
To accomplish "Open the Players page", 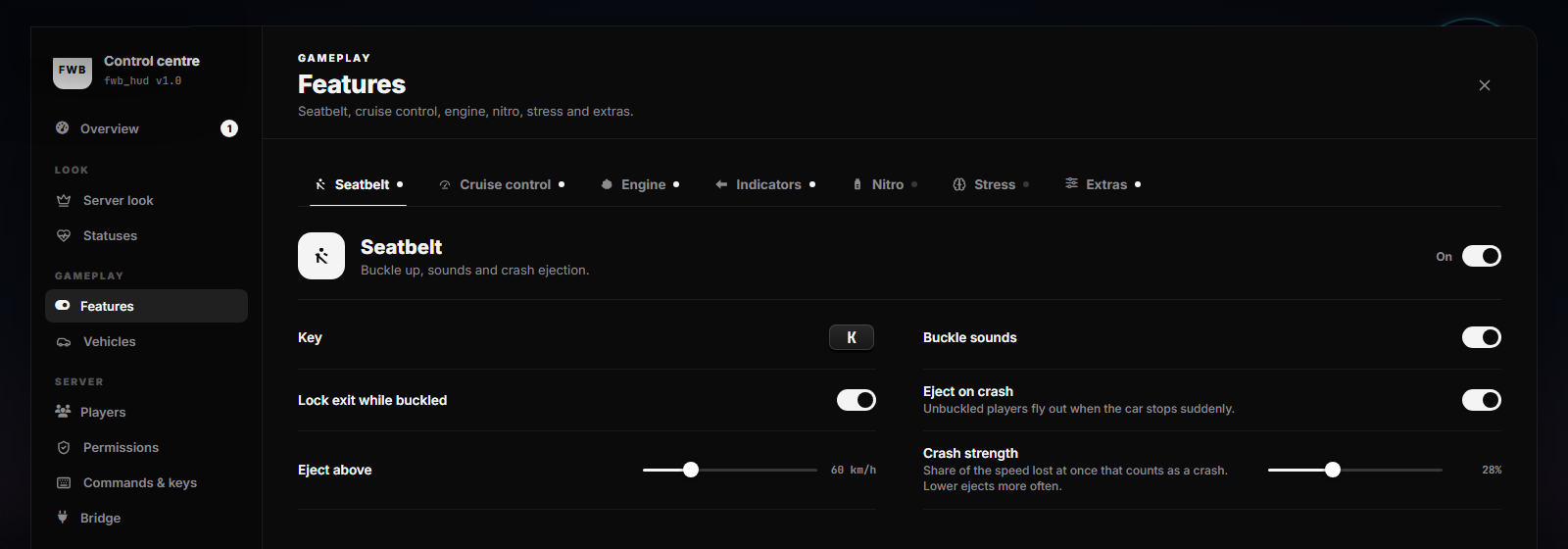I will pyautogui.click(x=146, y=412).
